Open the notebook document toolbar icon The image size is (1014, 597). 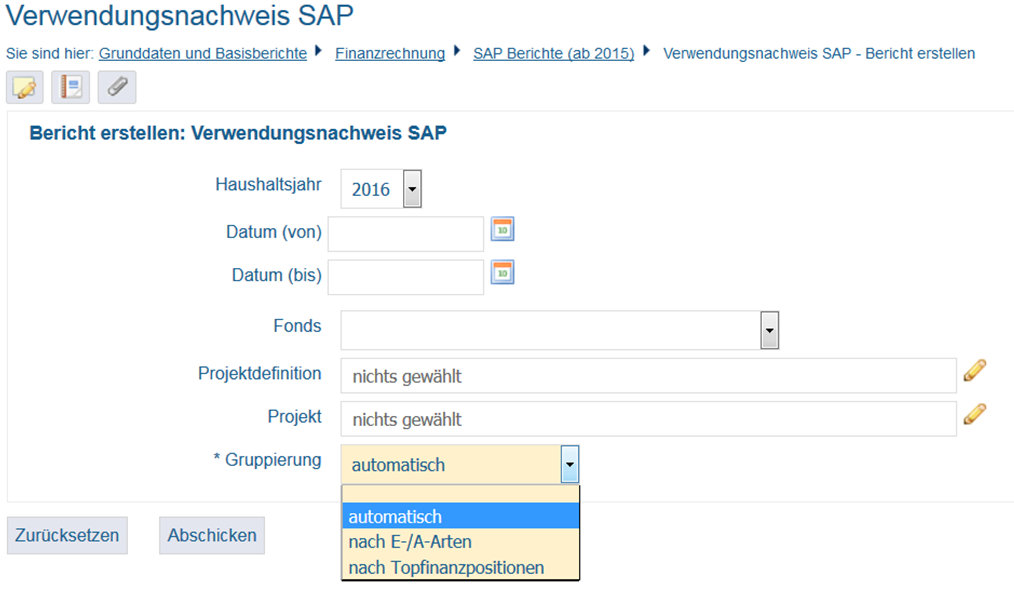point(70,87)
